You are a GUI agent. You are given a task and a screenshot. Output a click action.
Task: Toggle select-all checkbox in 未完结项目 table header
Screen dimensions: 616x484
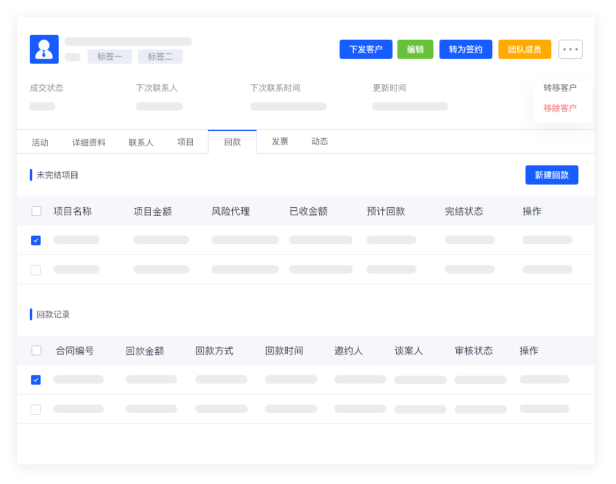[36, 211]
